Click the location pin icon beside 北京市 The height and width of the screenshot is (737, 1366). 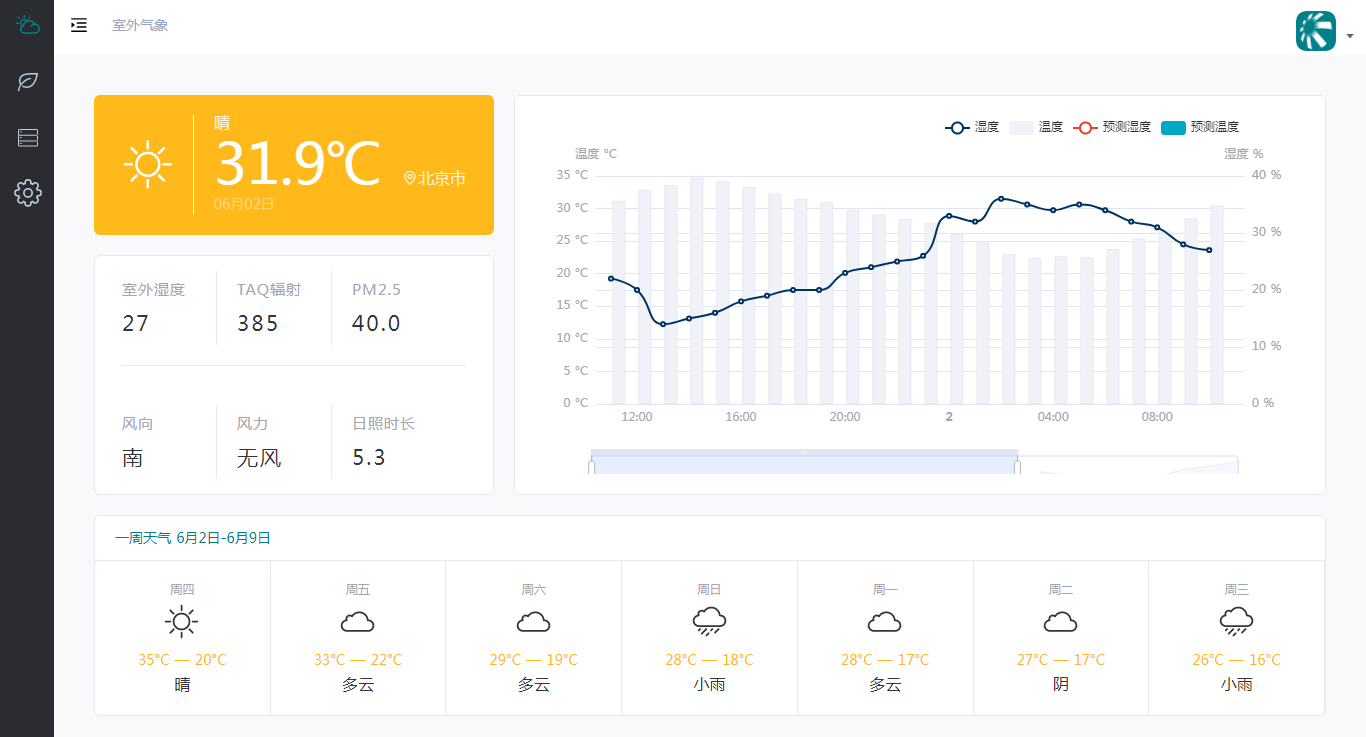click(408, 177)
